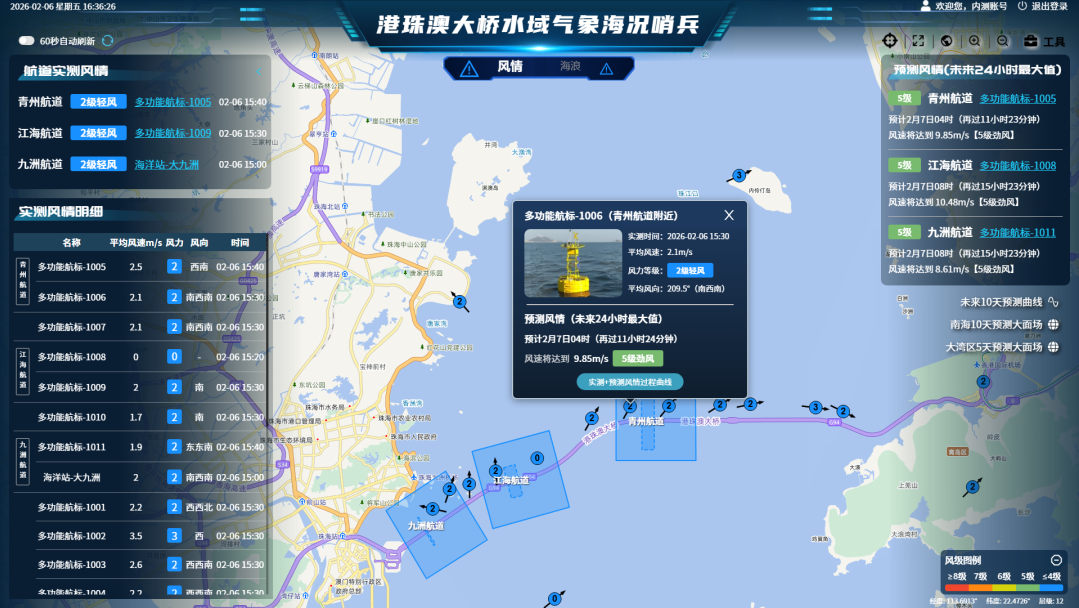Viewport: 1079px width, 608px height.
Task: Click the 实测+预测风情过程曲线 button
Action: click(630, 381)
